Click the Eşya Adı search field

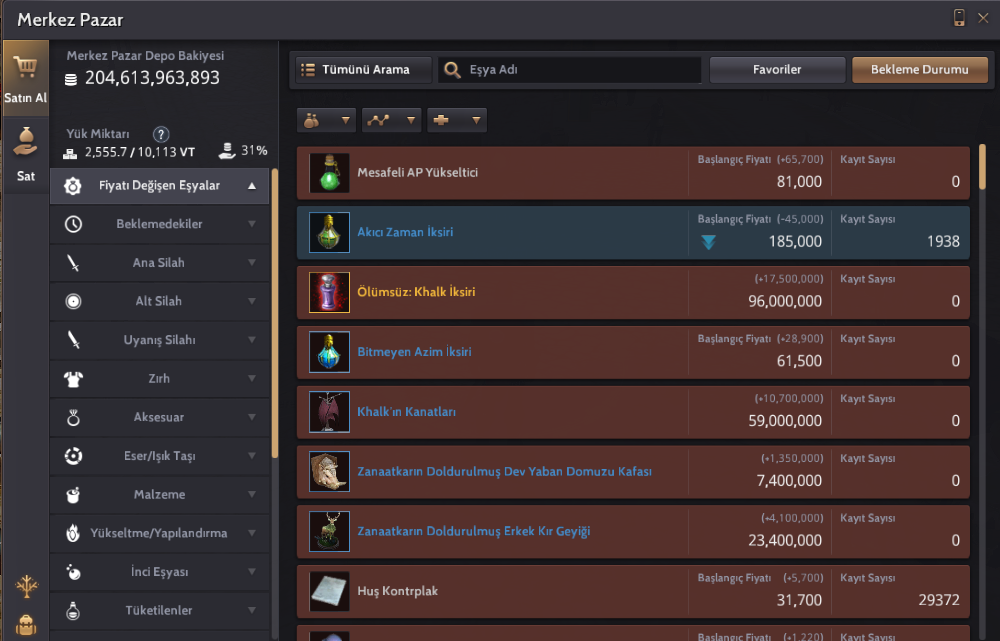pyautogui.click(x=580, y=70)
